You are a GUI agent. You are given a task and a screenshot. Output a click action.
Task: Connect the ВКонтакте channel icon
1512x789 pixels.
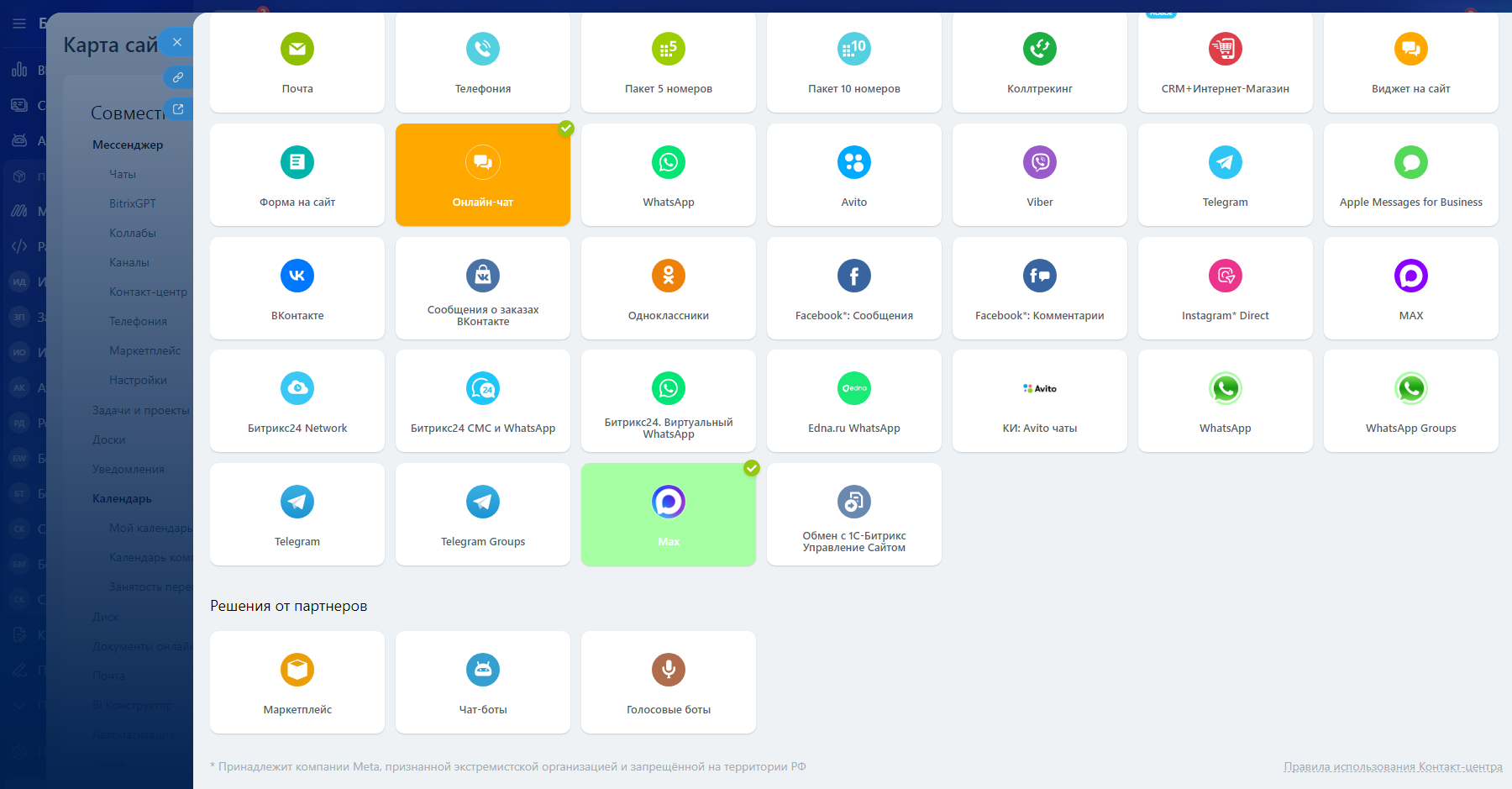(x=297, y=276)
